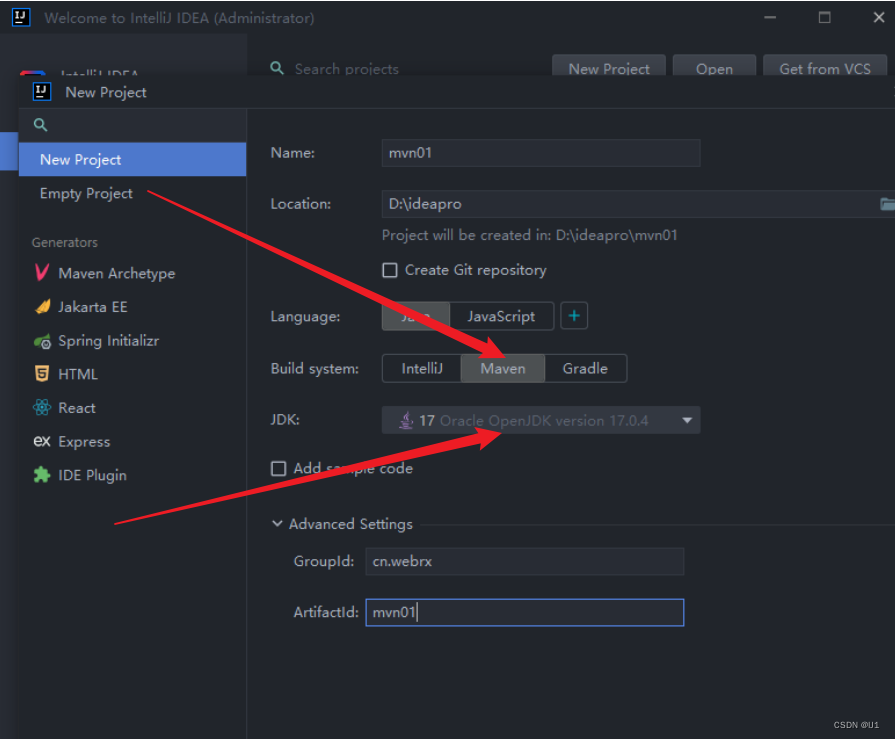Collapse the Advanced Settings section
The height and width of the screenshot is (739, 895).
[x=277, y=524]
